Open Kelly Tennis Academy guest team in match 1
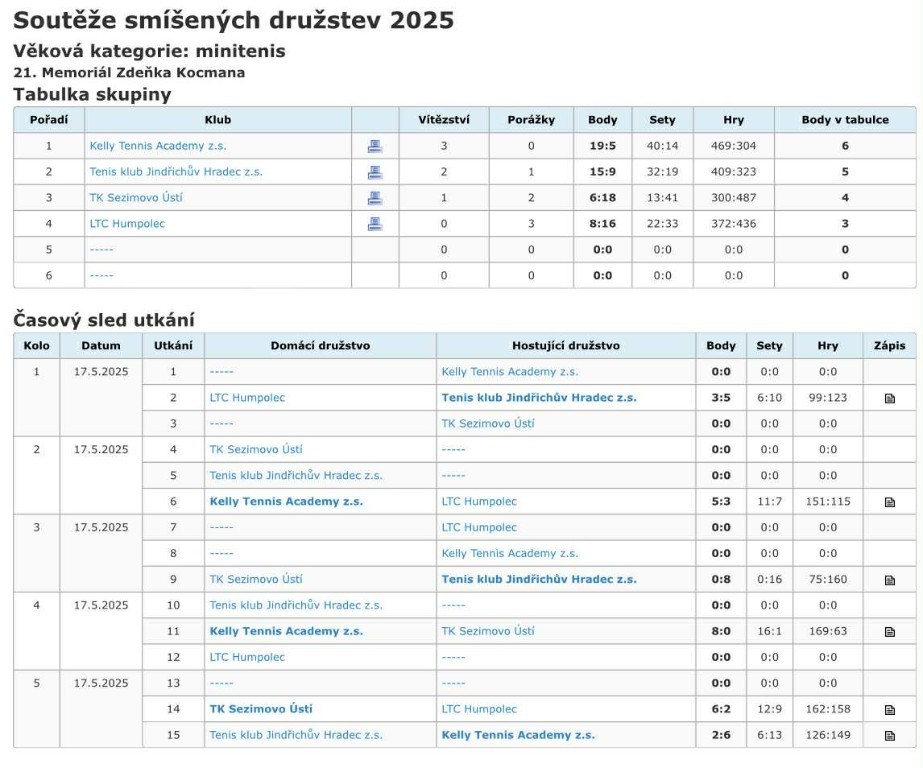The width and height of the screenshot is (923, 768). coord(510,372)
